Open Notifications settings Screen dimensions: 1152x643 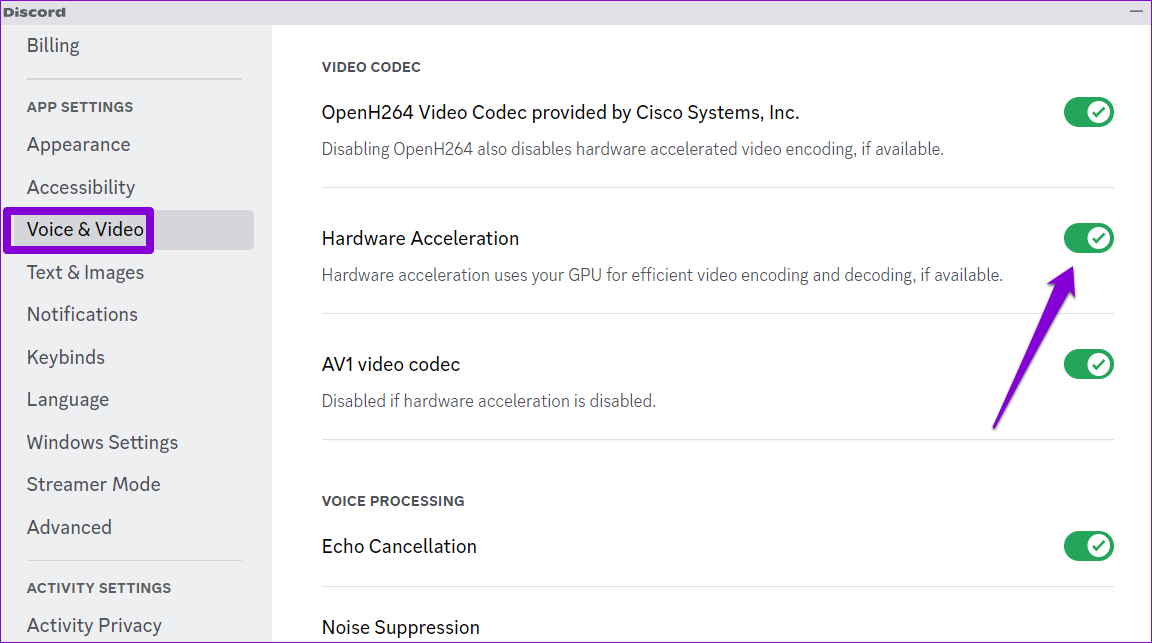(x=82, y=314)
